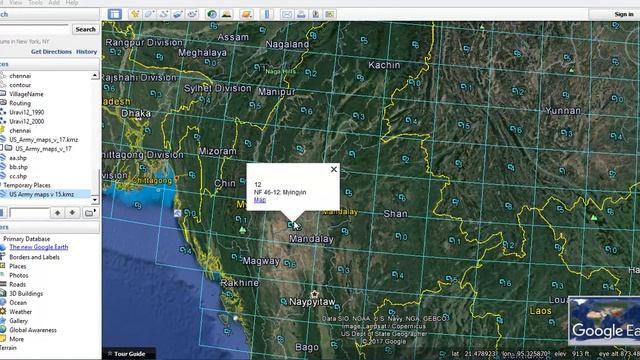Viewport: 640px width, 360px height.
Task: Select US Army maps v 15.kmz item
Action: [42, 194]
